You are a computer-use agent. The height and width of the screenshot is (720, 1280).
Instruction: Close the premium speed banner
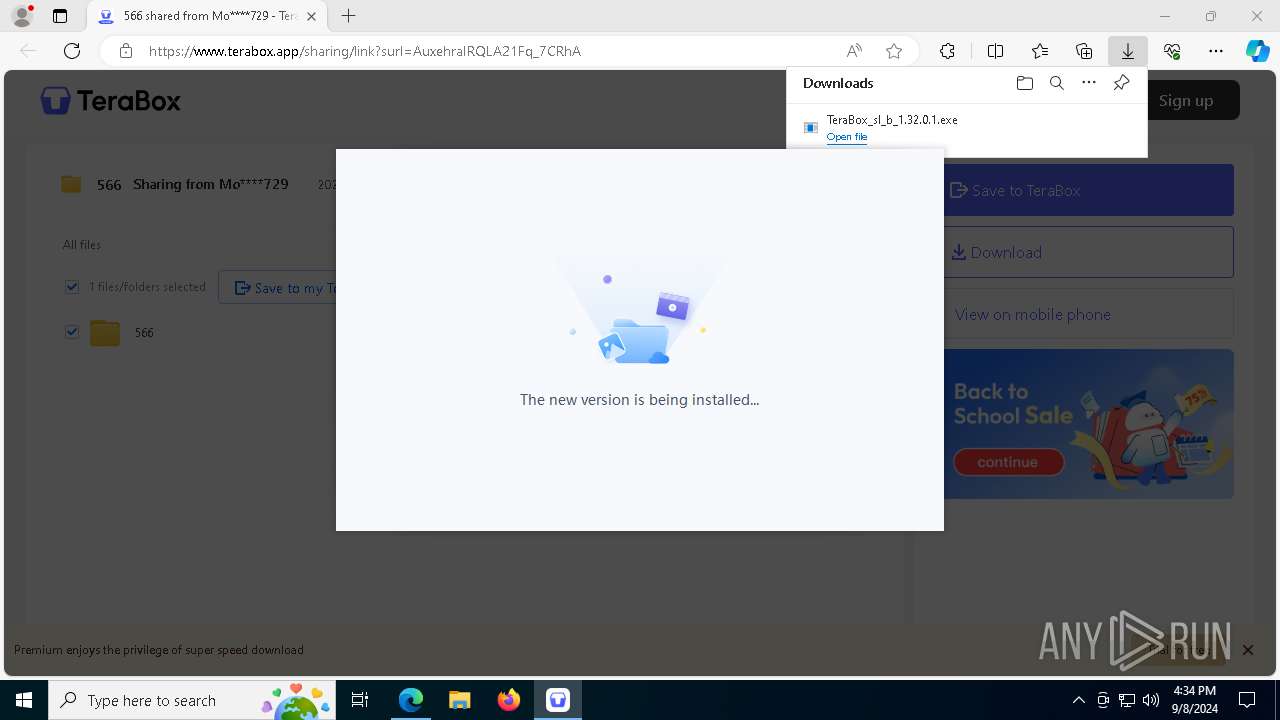1247,650
